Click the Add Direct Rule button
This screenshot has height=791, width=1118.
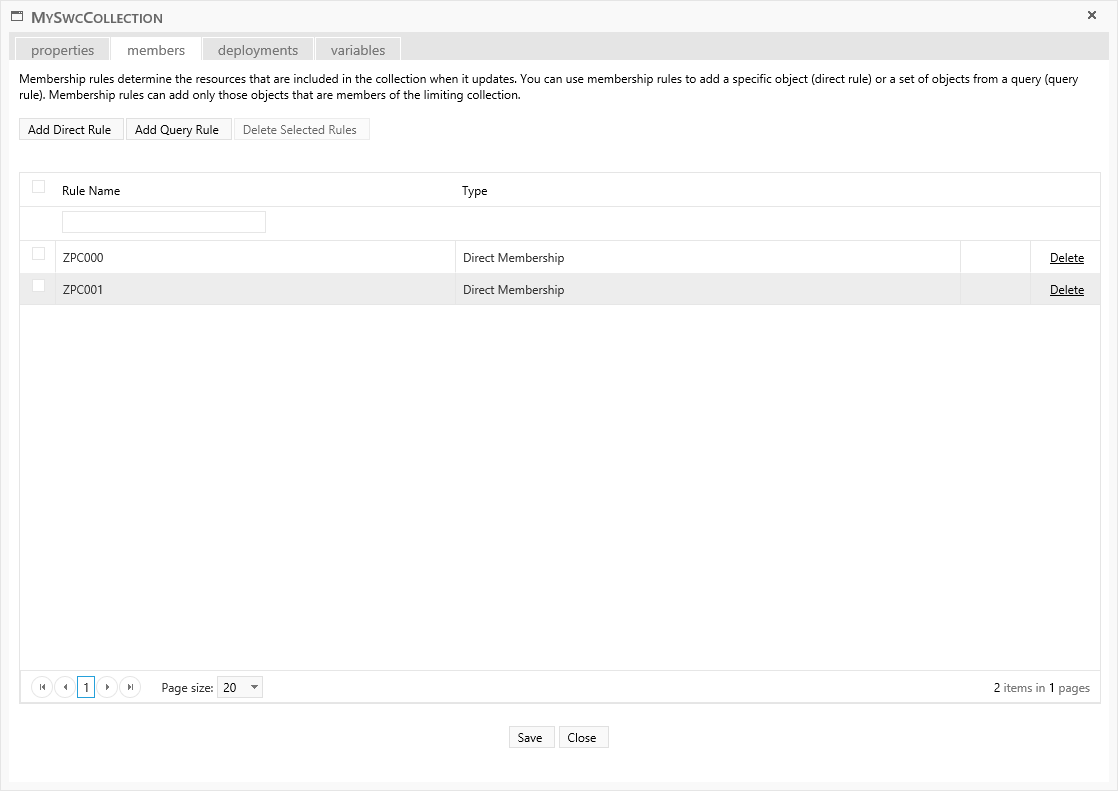coord(70,129)
